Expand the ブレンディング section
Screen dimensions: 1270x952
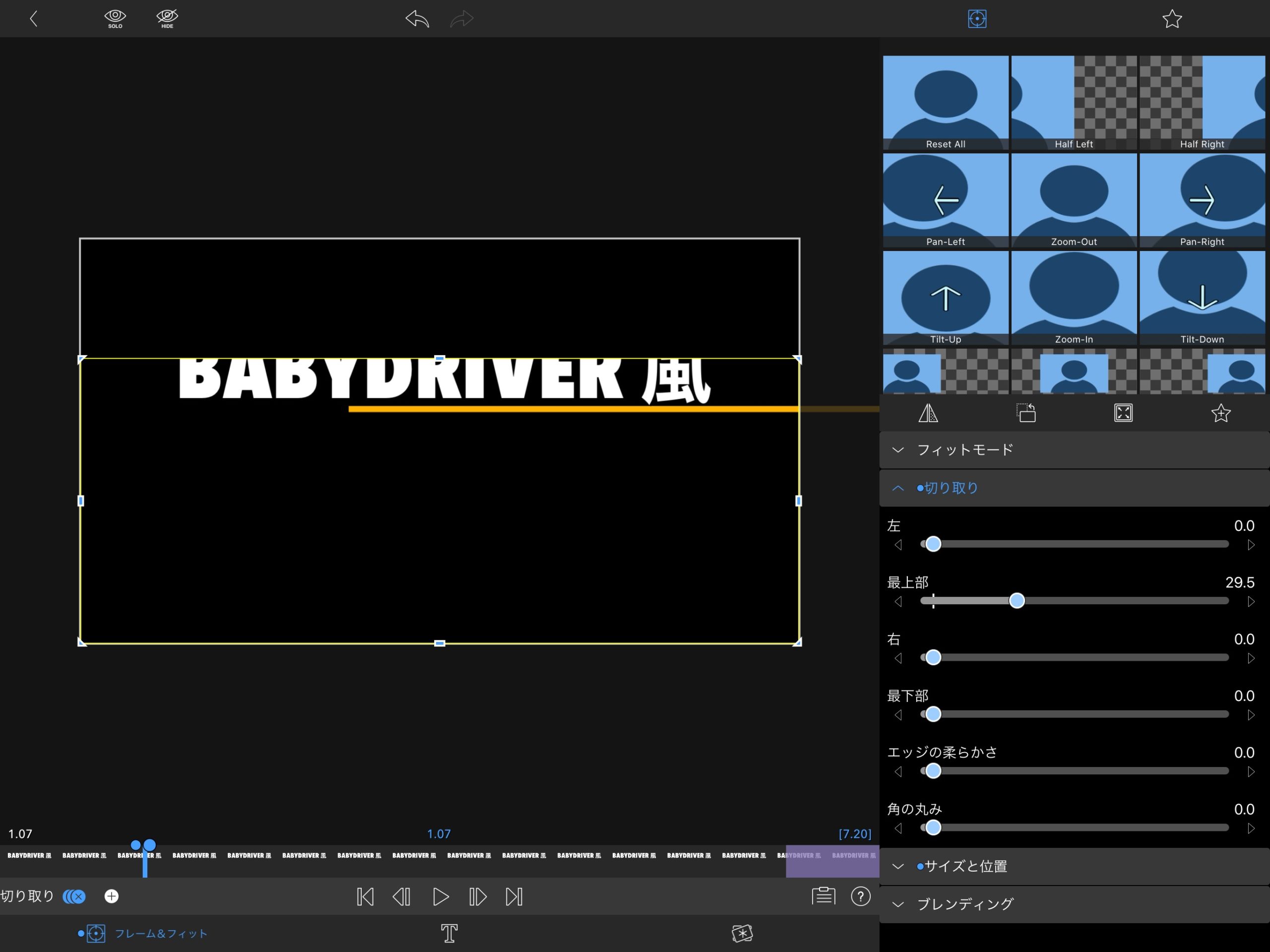[x=1074, y=904]
